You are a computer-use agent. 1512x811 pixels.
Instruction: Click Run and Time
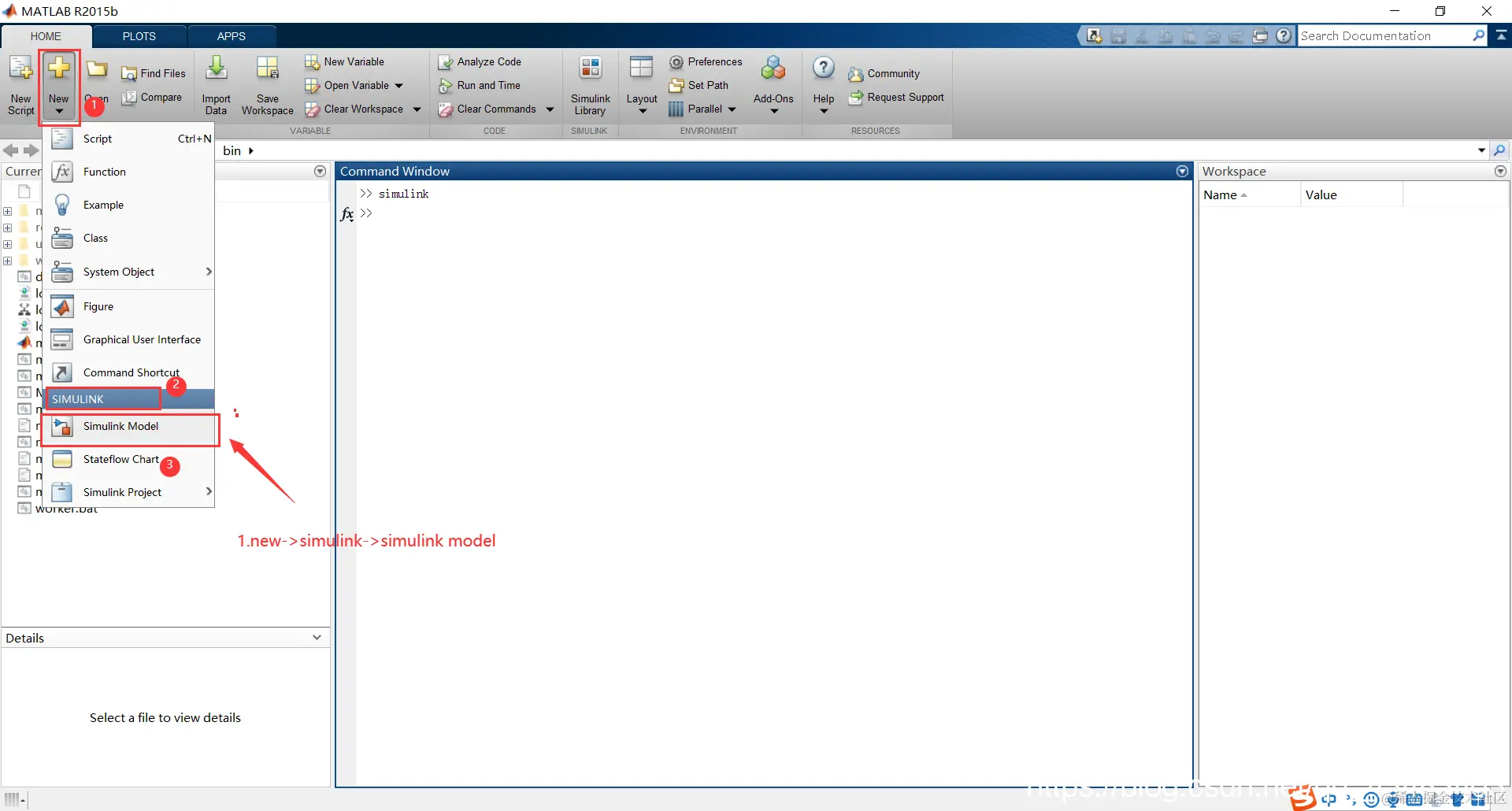[480, 85]
